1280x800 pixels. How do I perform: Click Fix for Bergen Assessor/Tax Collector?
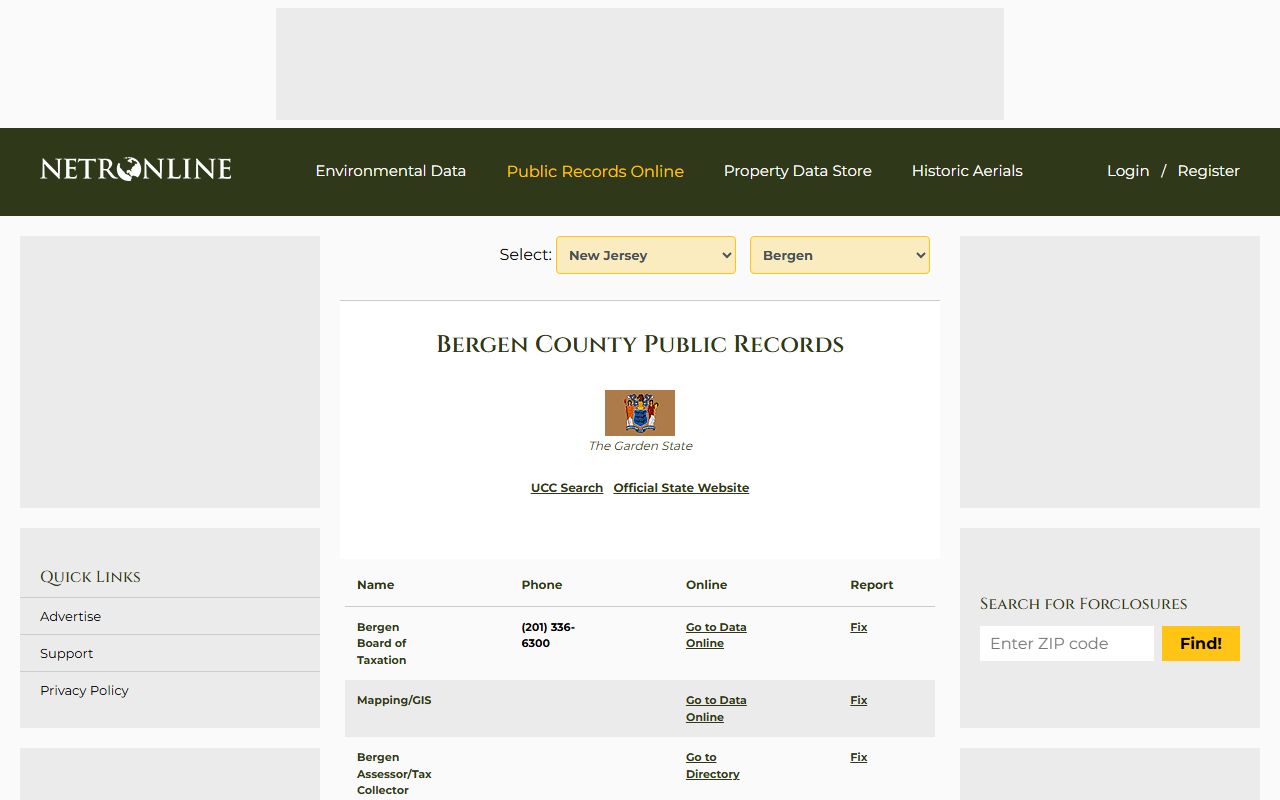tap(859, 757)
